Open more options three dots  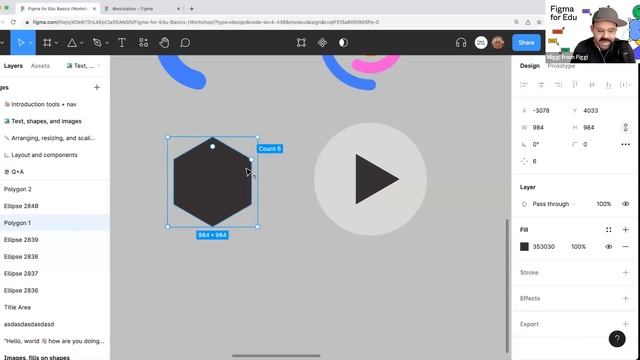625,144
